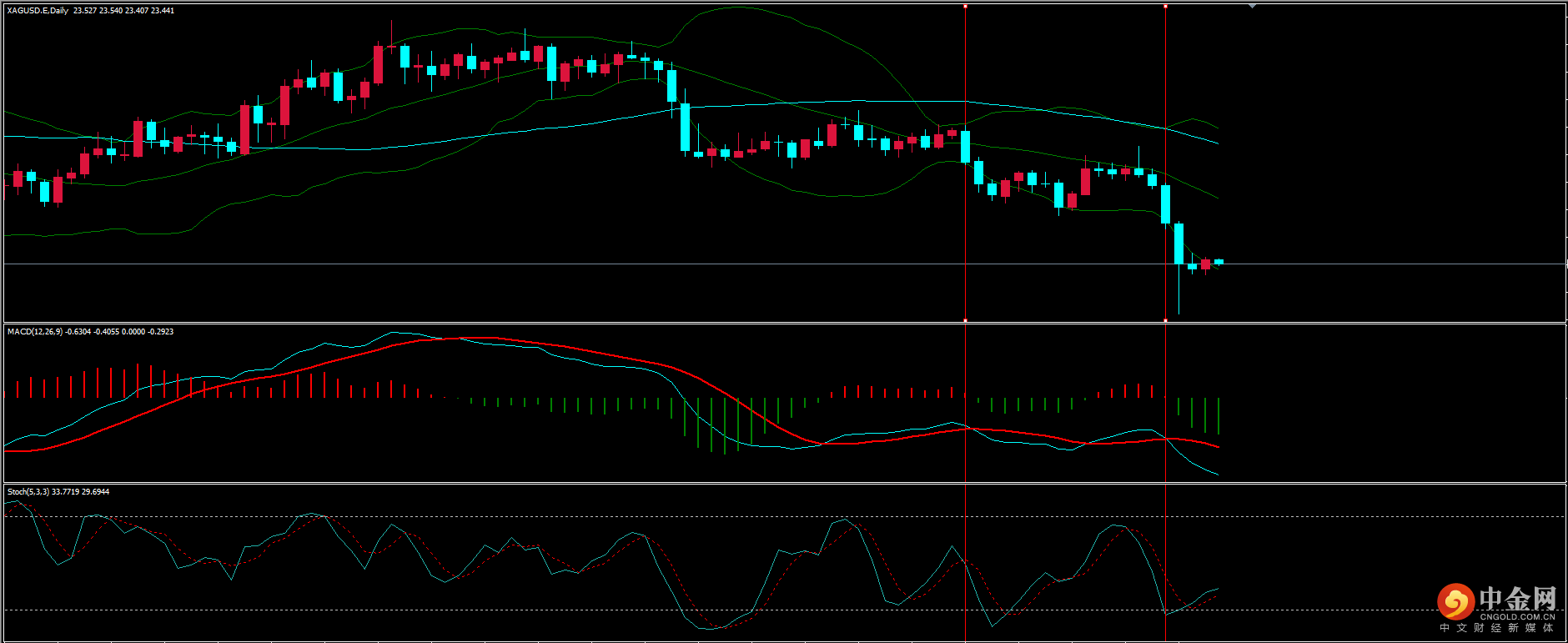Screen dimensions: 1568x643
Task: Click the OHLC values 23.527 23.540 23.407 23.441
Action: point(123,11)
